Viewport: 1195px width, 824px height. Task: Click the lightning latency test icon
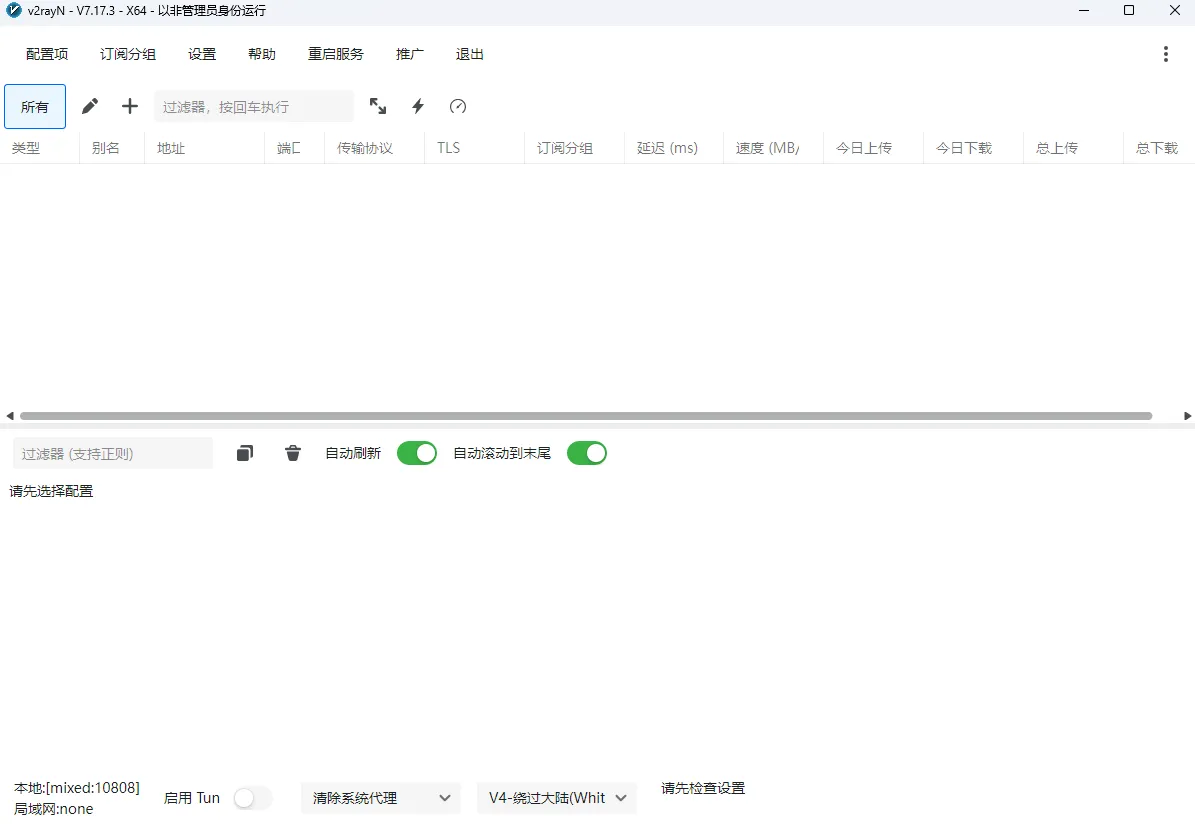(x=418, y=106)
